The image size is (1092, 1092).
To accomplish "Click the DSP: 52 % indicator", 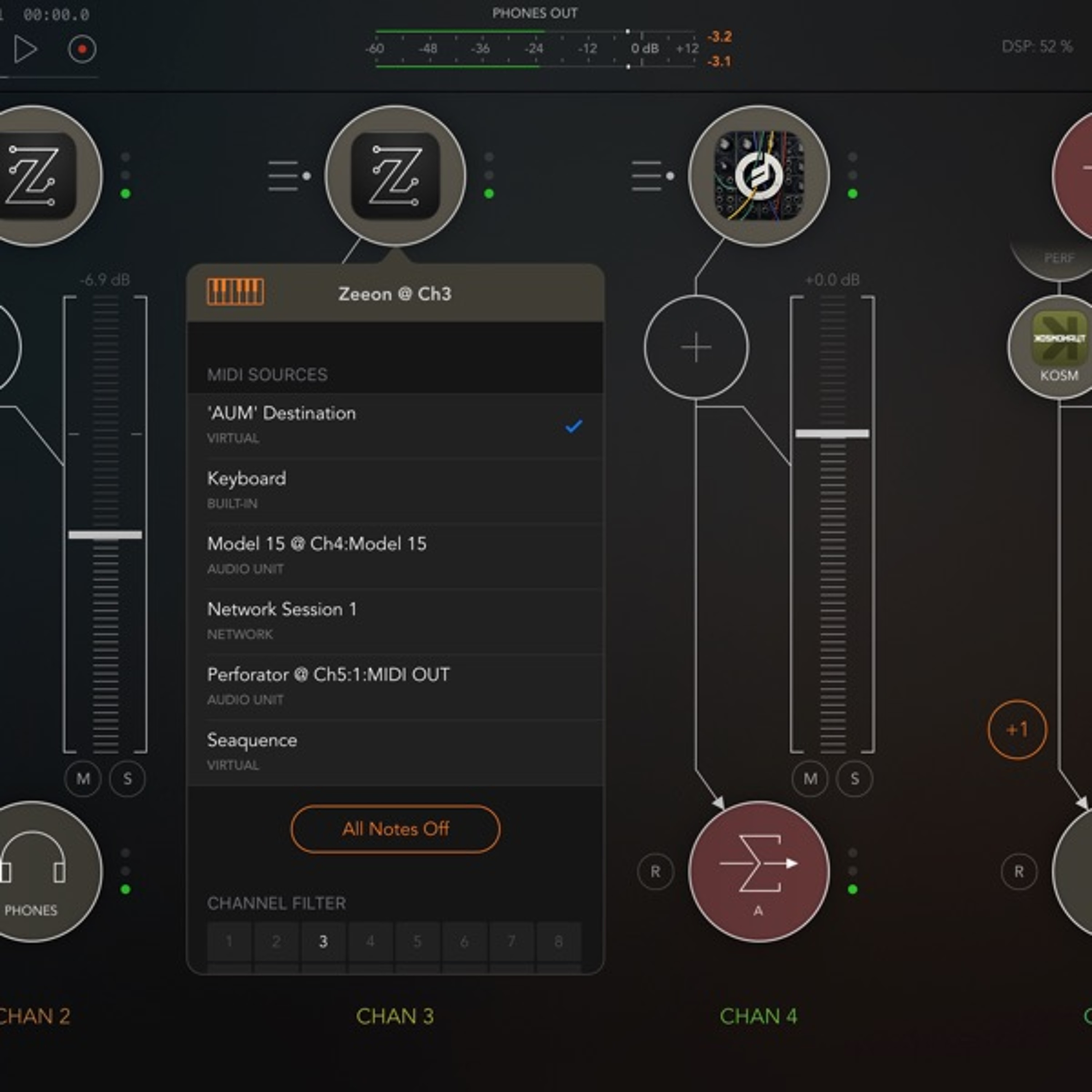I will pos(1037,46).
